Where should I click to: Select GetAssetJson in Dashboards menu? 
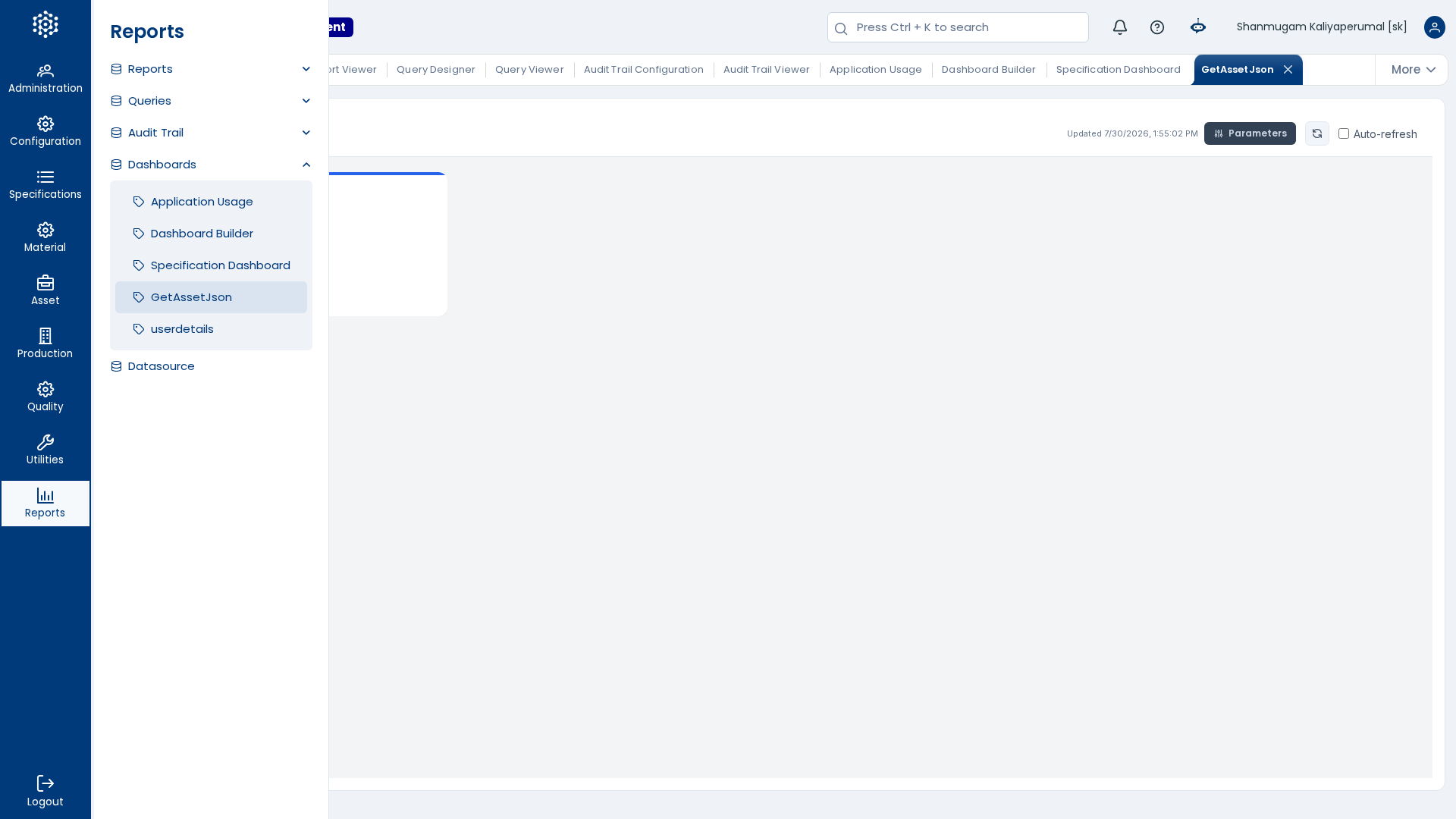coord(211,297)
